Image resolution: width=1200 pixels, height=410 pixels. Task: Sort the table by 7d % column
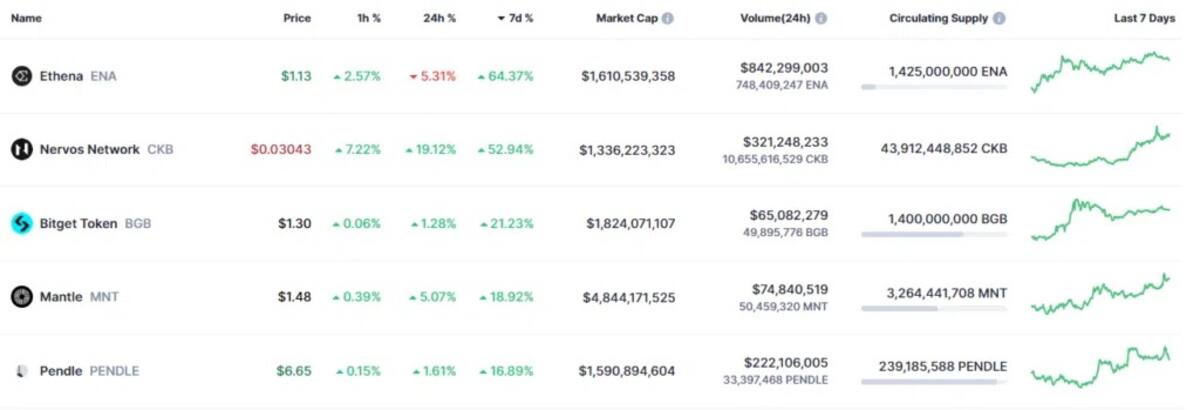click(x=515, y=18)
